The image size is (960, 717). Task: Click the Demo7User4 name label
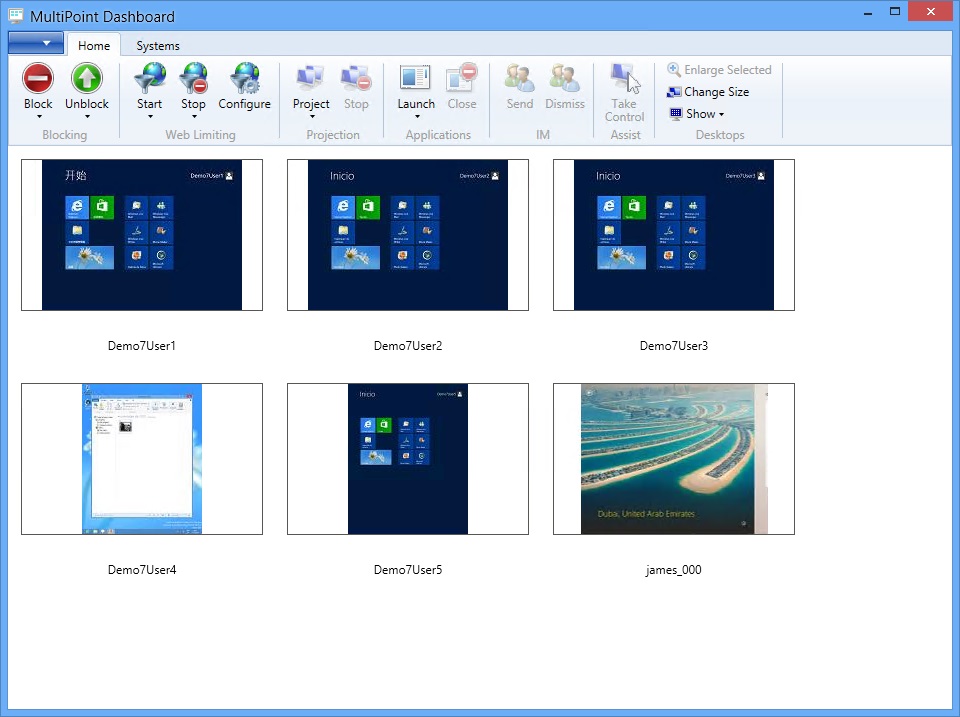(142, 570)
